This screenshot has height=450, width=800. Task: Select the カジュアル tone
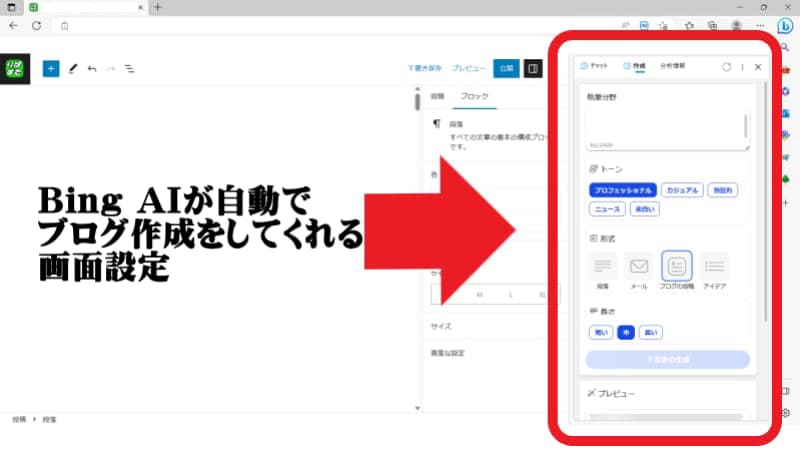tap(682, 190)
